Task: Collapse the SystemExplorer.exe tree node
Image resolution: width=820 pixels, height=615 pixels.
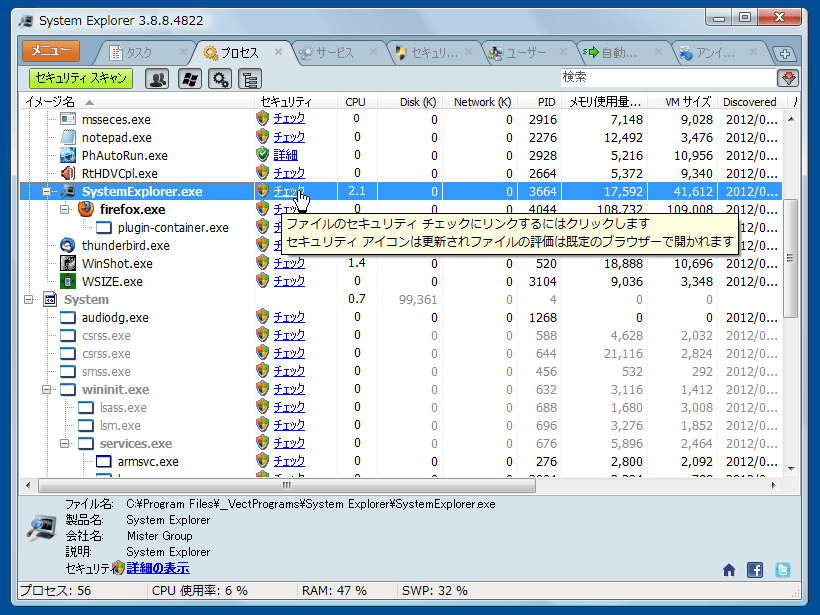Action: click(47, 191)
